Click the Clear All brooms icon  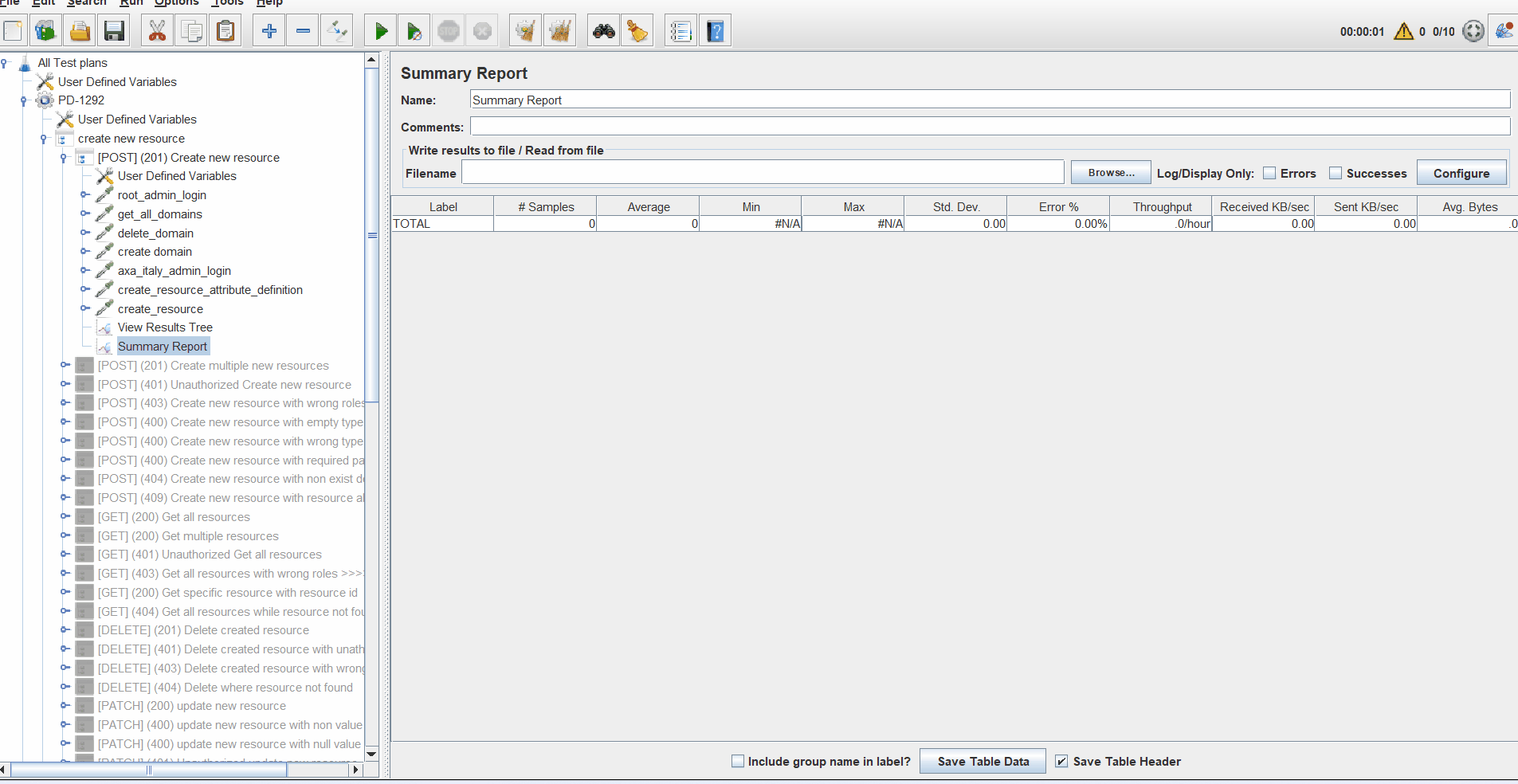561,32
